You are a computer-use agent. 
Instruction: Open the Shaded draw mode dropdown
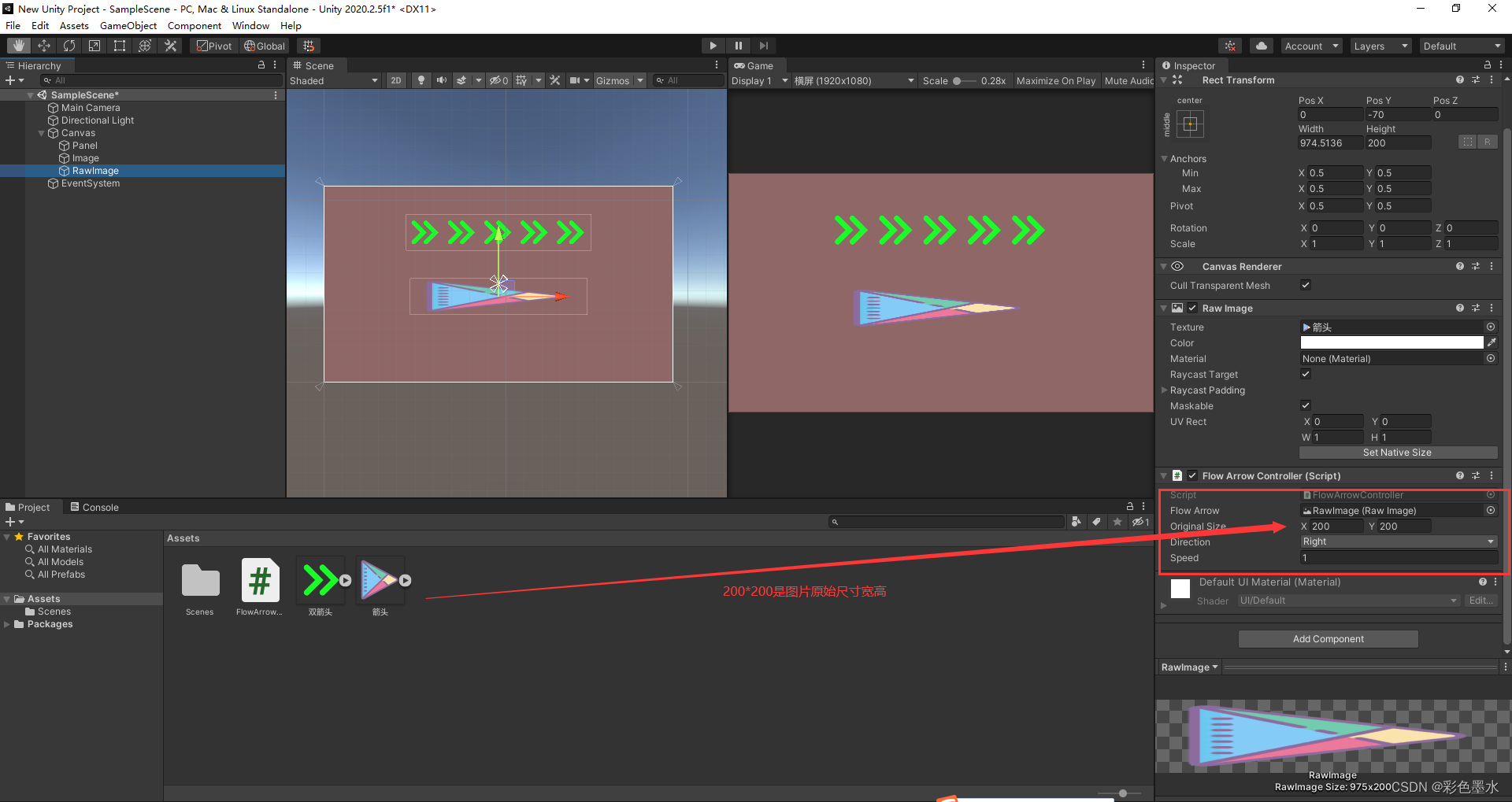[334, 80]
